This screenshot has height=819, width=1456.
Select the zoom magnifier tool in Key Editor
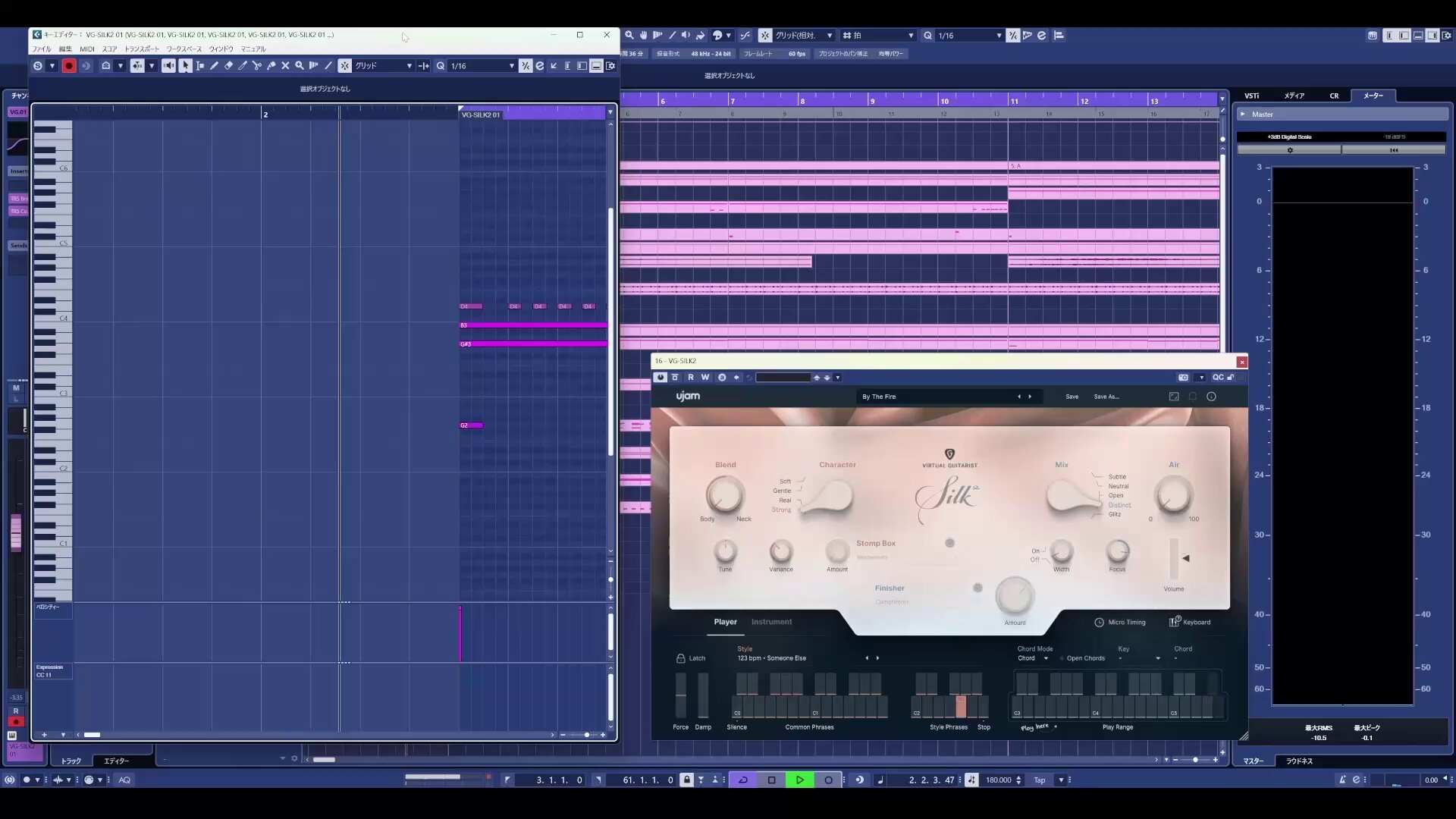tap(300, 66)
